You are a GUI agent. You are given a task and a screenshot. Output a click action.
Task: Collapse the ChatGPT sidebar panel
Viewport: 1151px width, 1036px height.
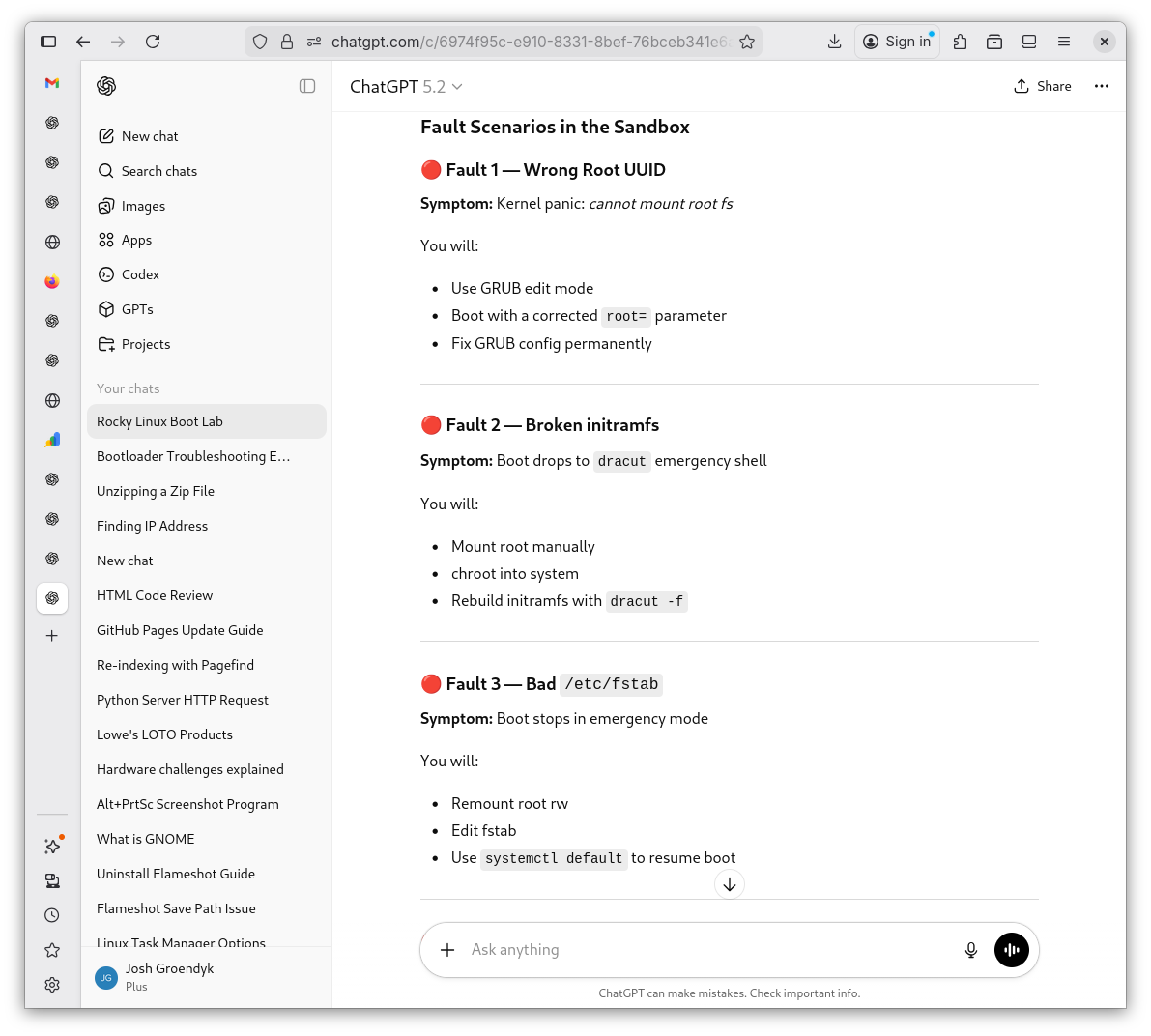coord(307,86)
